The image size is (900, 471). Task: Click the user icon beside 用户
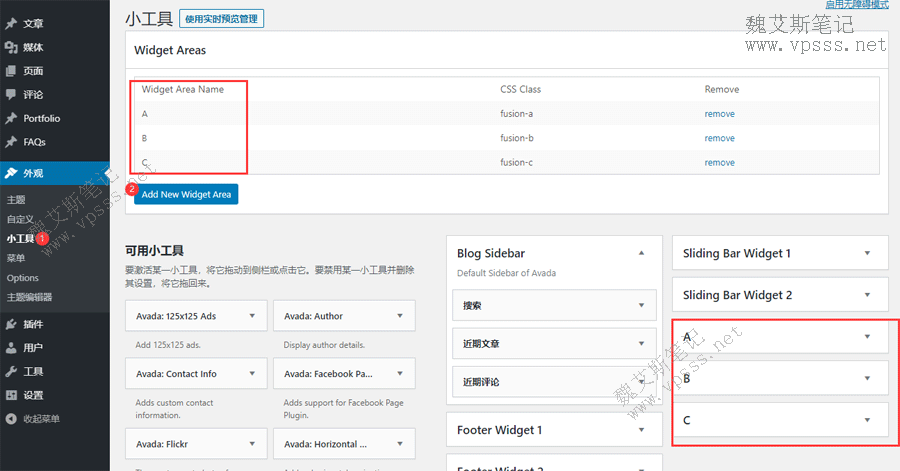pyautogui.click(x=11, y=348)
